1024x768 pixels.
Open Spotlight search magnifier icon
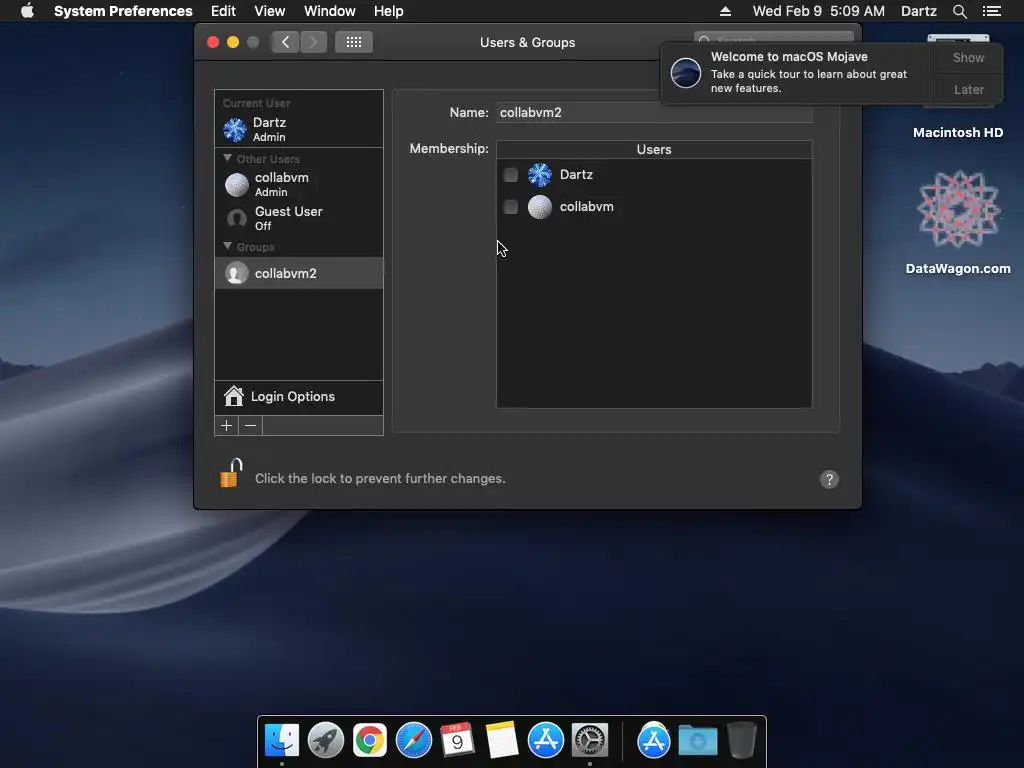[959, 11]
